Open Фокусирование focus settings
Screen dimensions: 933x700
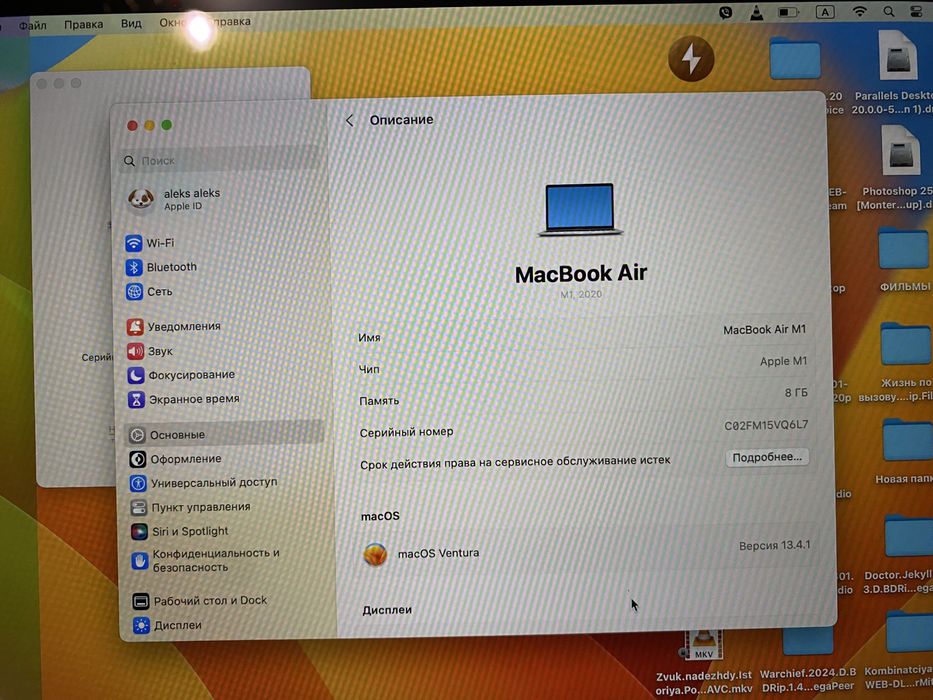[181, 375]
